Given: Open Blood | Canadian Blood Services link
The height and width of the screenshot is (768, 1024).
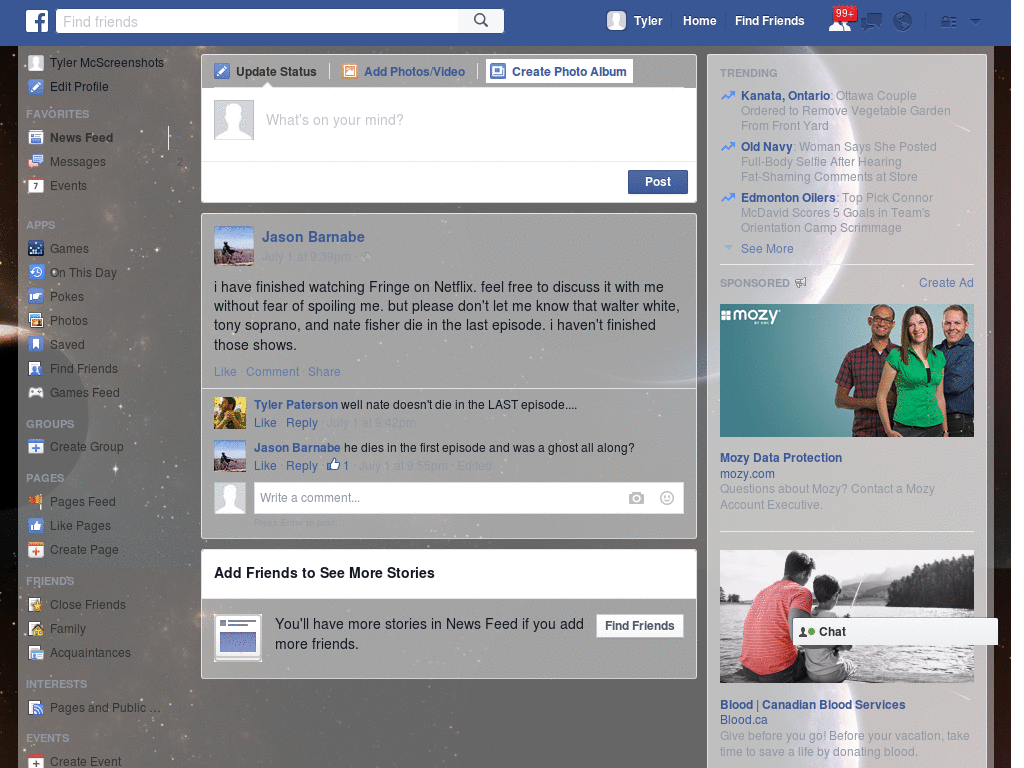Looking at the screenshot, I should (812, 705).
